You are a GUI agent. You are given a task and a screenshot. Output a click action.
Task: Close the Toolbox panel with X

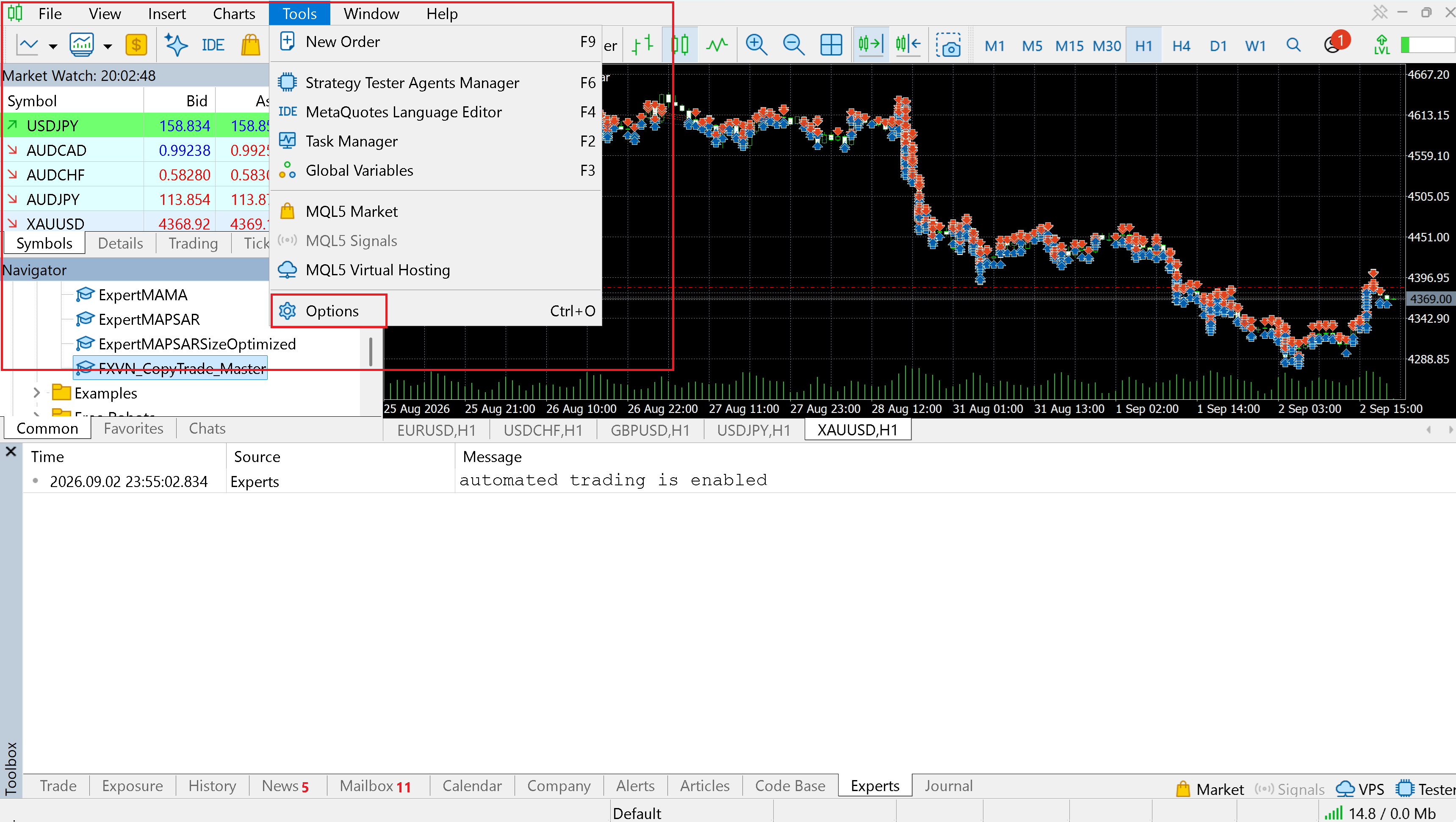coord(11,452)
